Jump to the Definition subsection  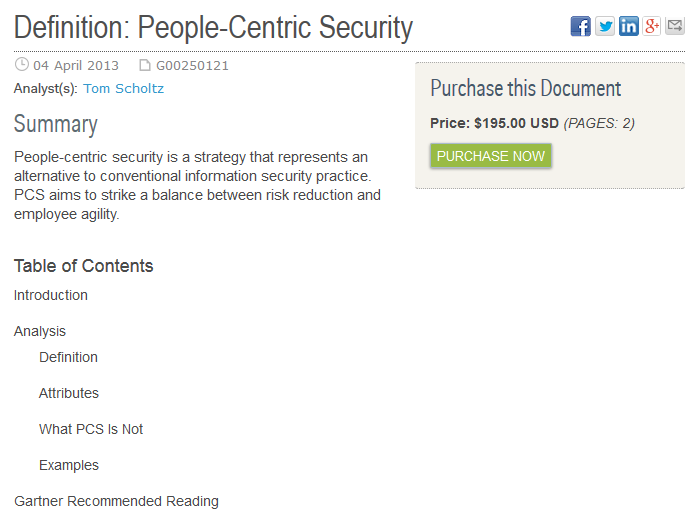pyautogui.click(x=68, y=357)
